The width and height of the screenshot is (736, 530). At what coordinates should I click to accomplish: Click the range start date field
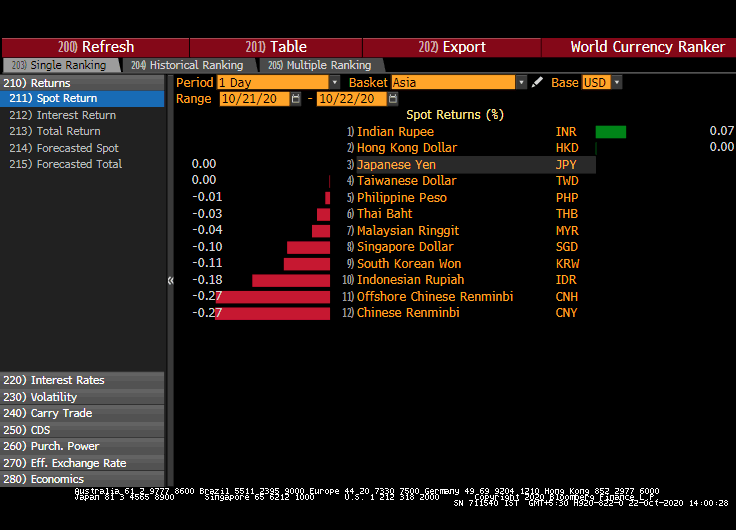[254, 99]
